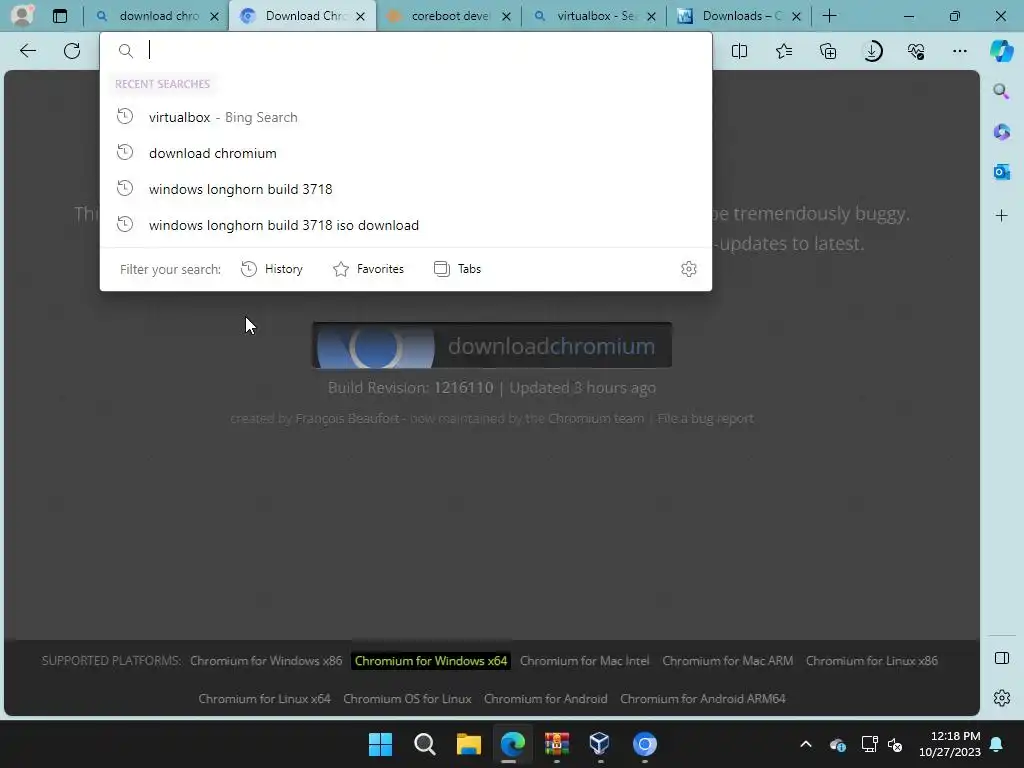Image resolution: width=1024 pixels, height=768 pixels.
Task: Open taskbar clock and date
Action: [950, 744]
